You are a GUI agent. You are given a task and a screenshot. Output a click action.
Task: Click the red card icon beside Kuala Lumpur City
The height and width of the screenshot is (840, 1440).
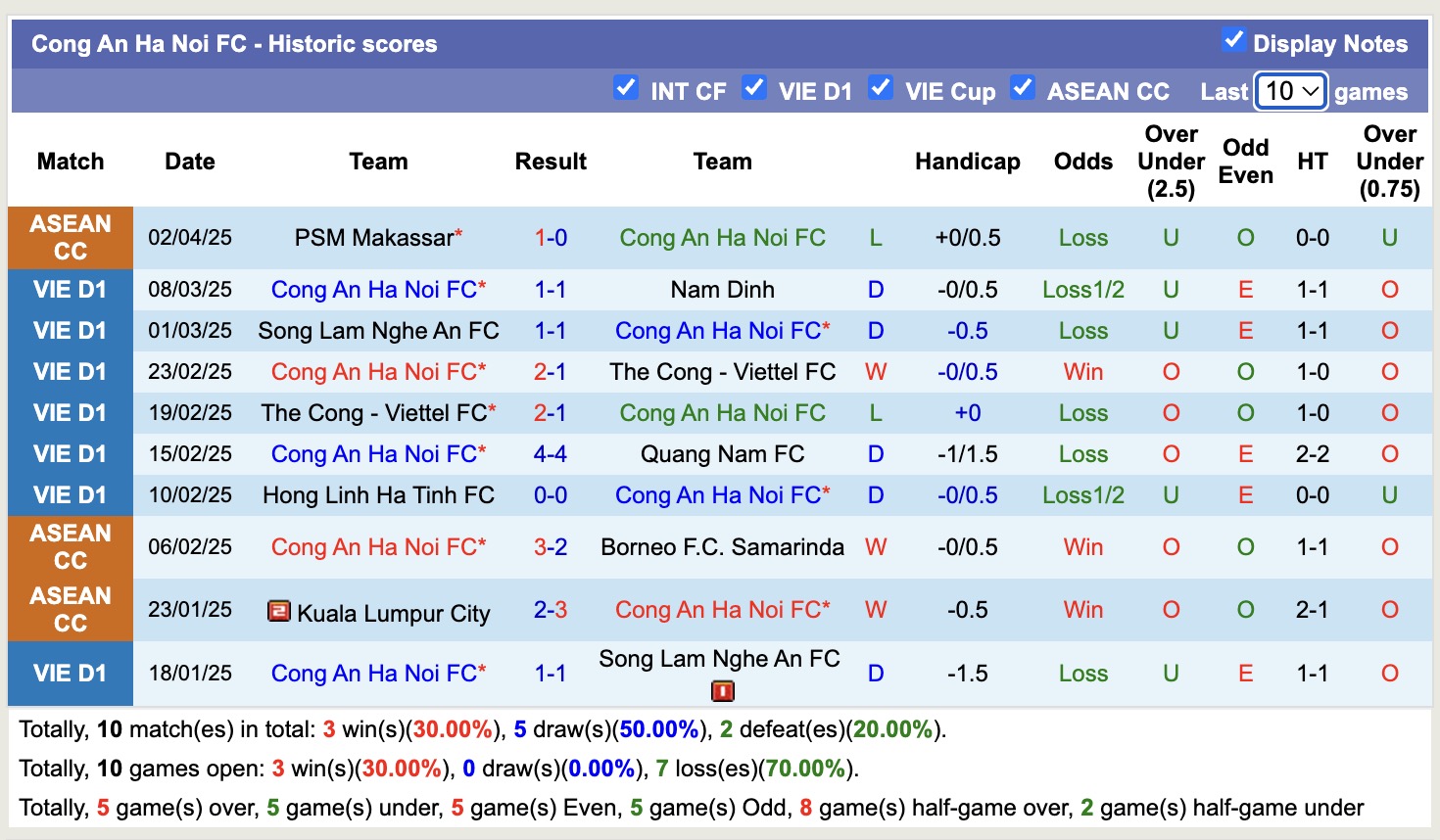coord(279,612)
